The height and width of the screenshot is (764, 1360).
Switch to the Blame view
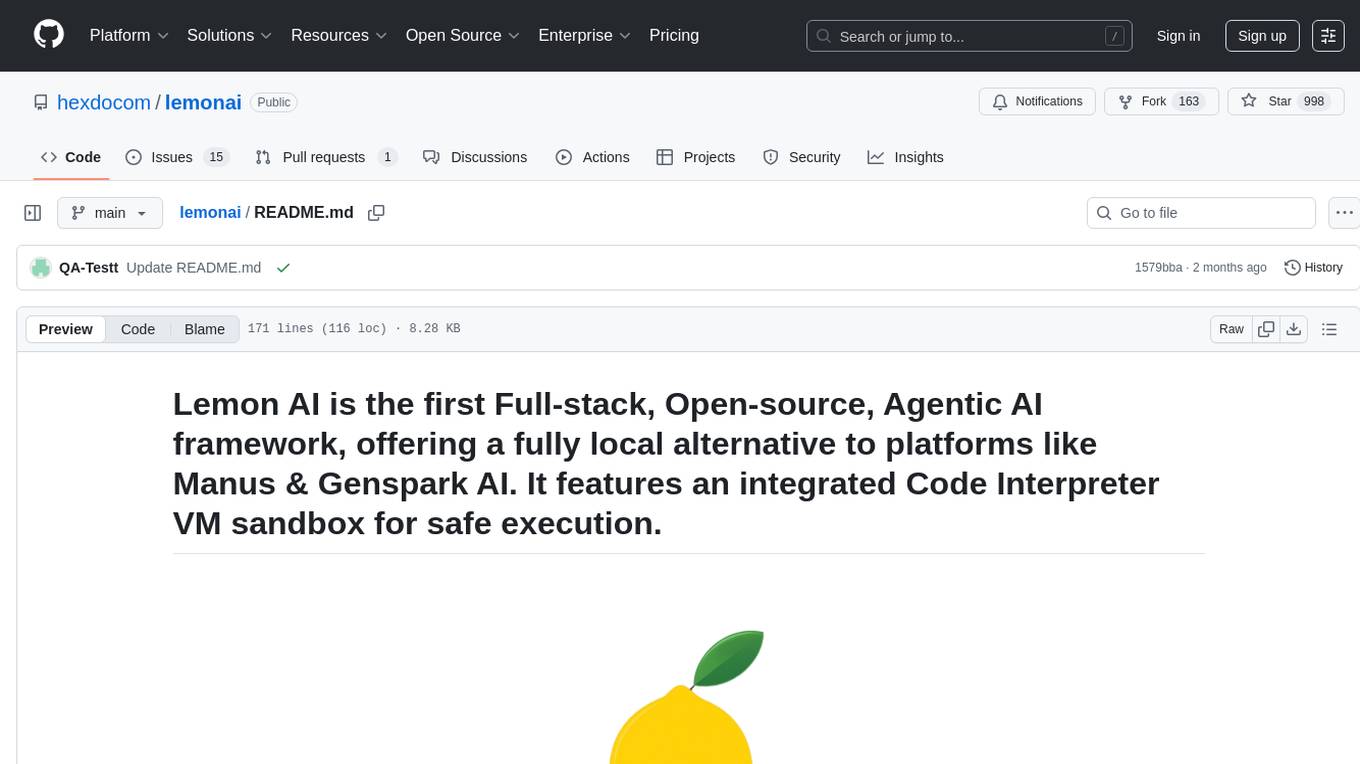205,329
